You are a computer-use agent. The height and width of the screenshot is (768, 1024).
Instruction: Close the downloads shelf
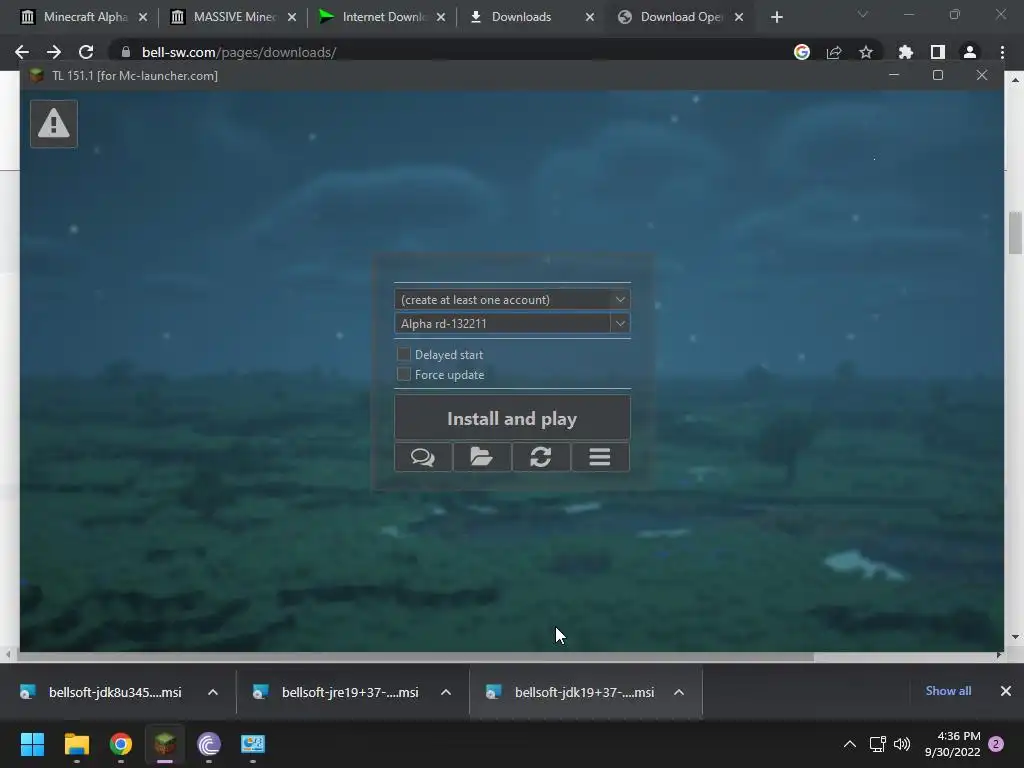coord(1006,691)
